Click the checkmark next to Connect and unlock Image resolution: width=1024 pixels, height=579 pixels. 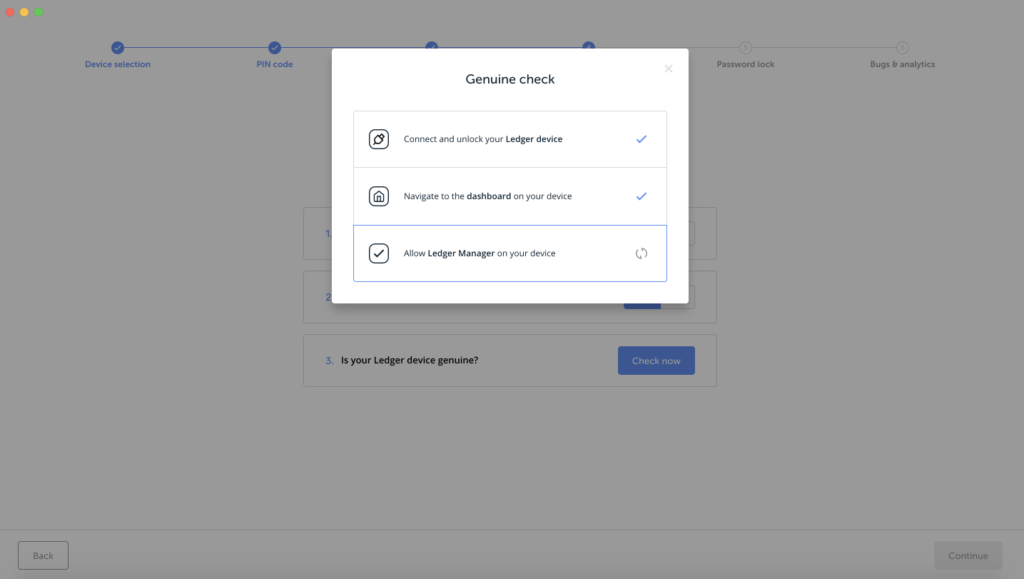[641, 139]
